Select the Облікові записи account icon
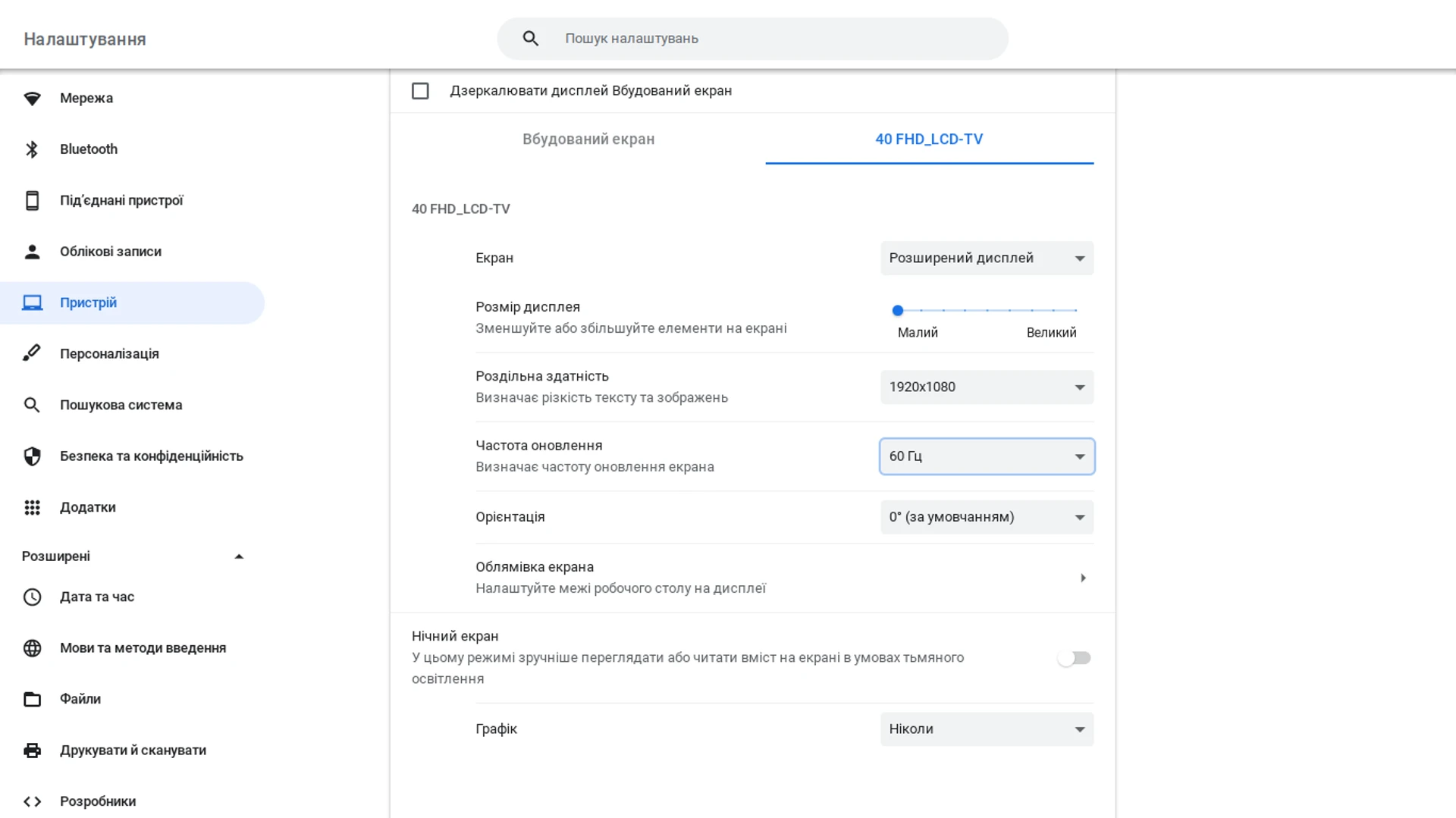Viewport: 1456px width, 818px height. pos(32,251)
